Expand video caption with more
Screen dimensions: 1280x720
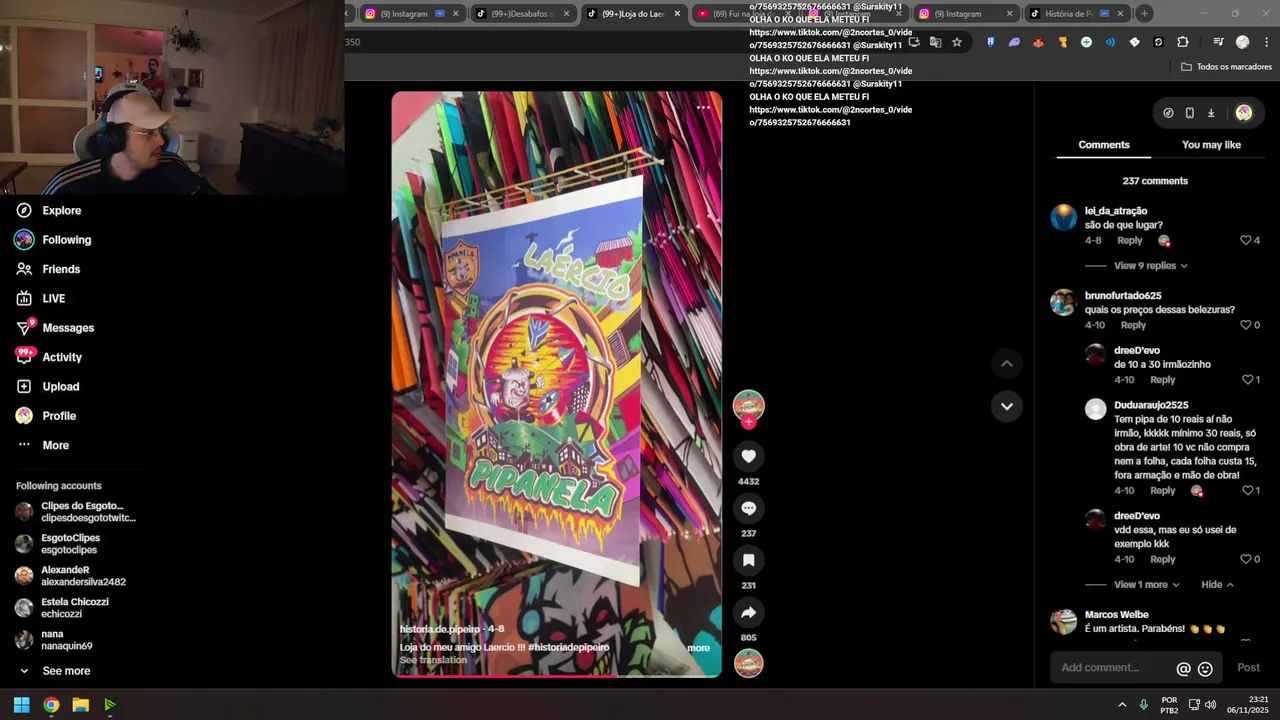[x=698, y=648]
